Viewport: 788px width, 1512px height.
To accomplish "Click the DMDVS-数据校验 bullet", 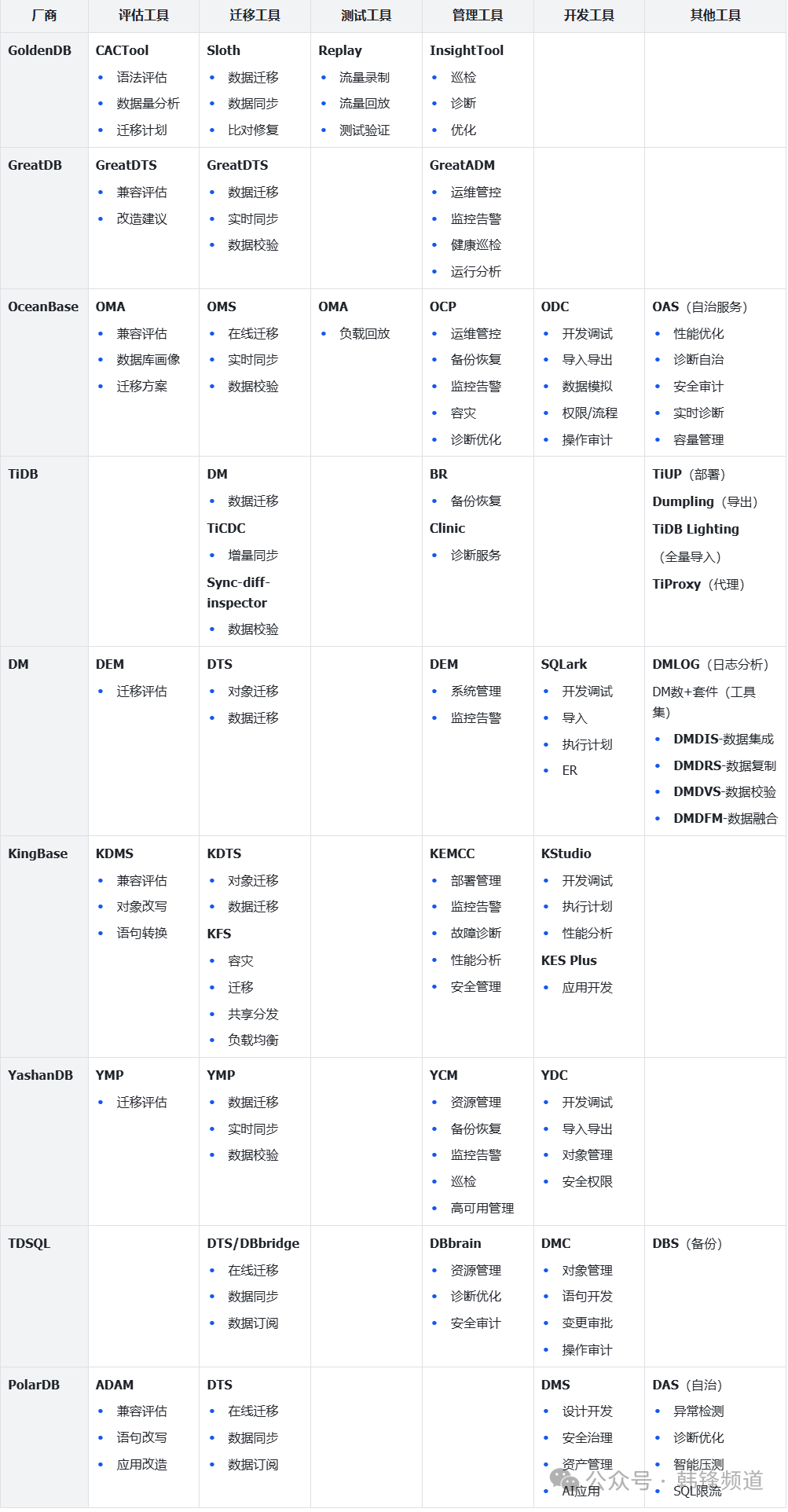I will tap(724, 791).
